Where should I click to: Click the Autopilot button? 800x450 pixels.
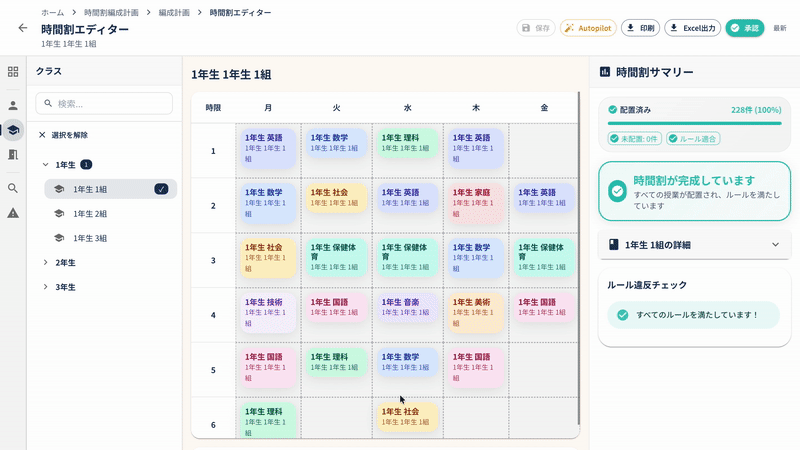point(588,28)
